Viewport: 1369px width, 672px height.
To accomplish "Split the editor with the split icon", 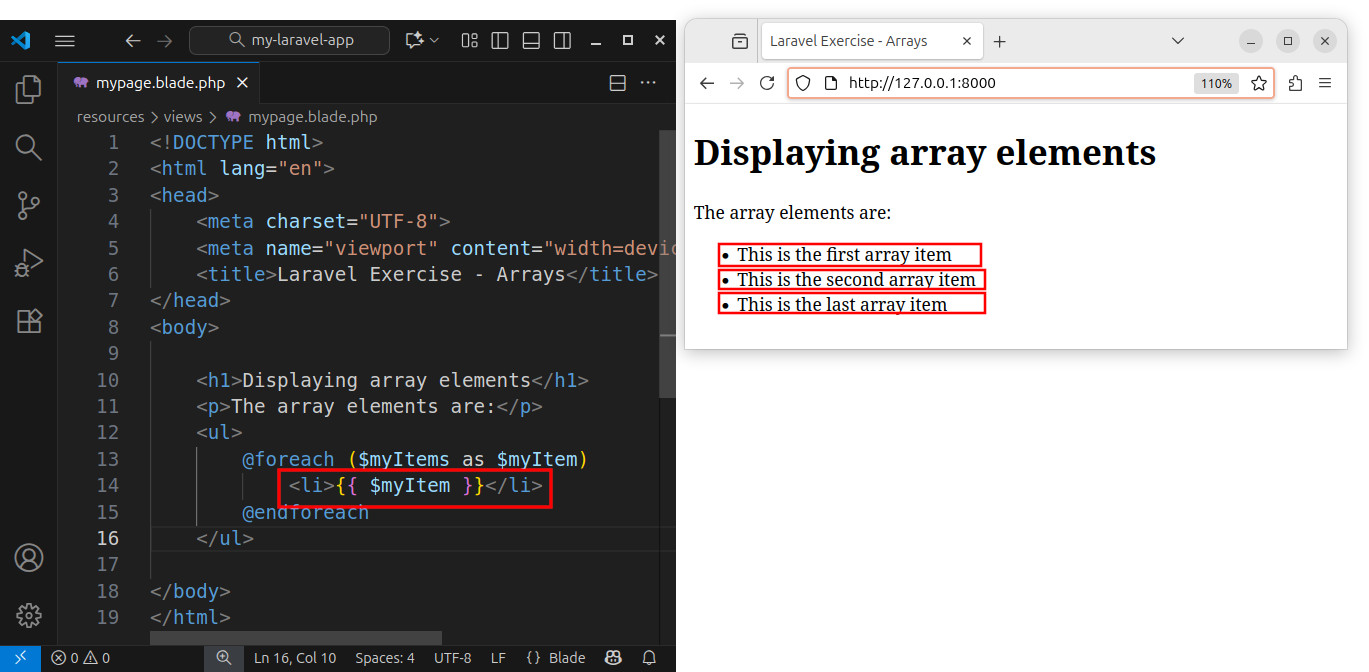I will [618, 83].
